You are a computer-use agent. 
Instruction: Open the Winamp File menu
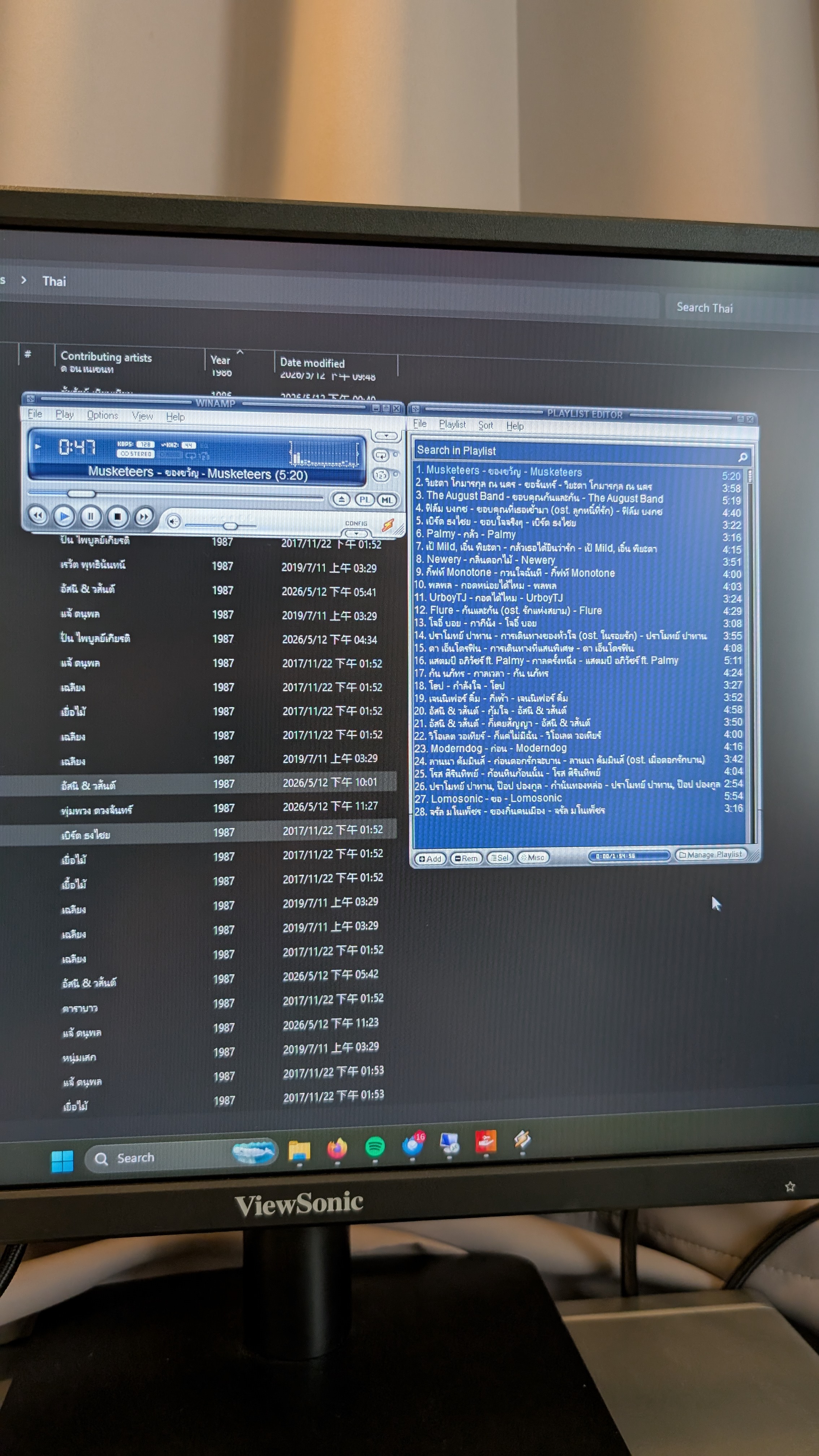[35, 414]
